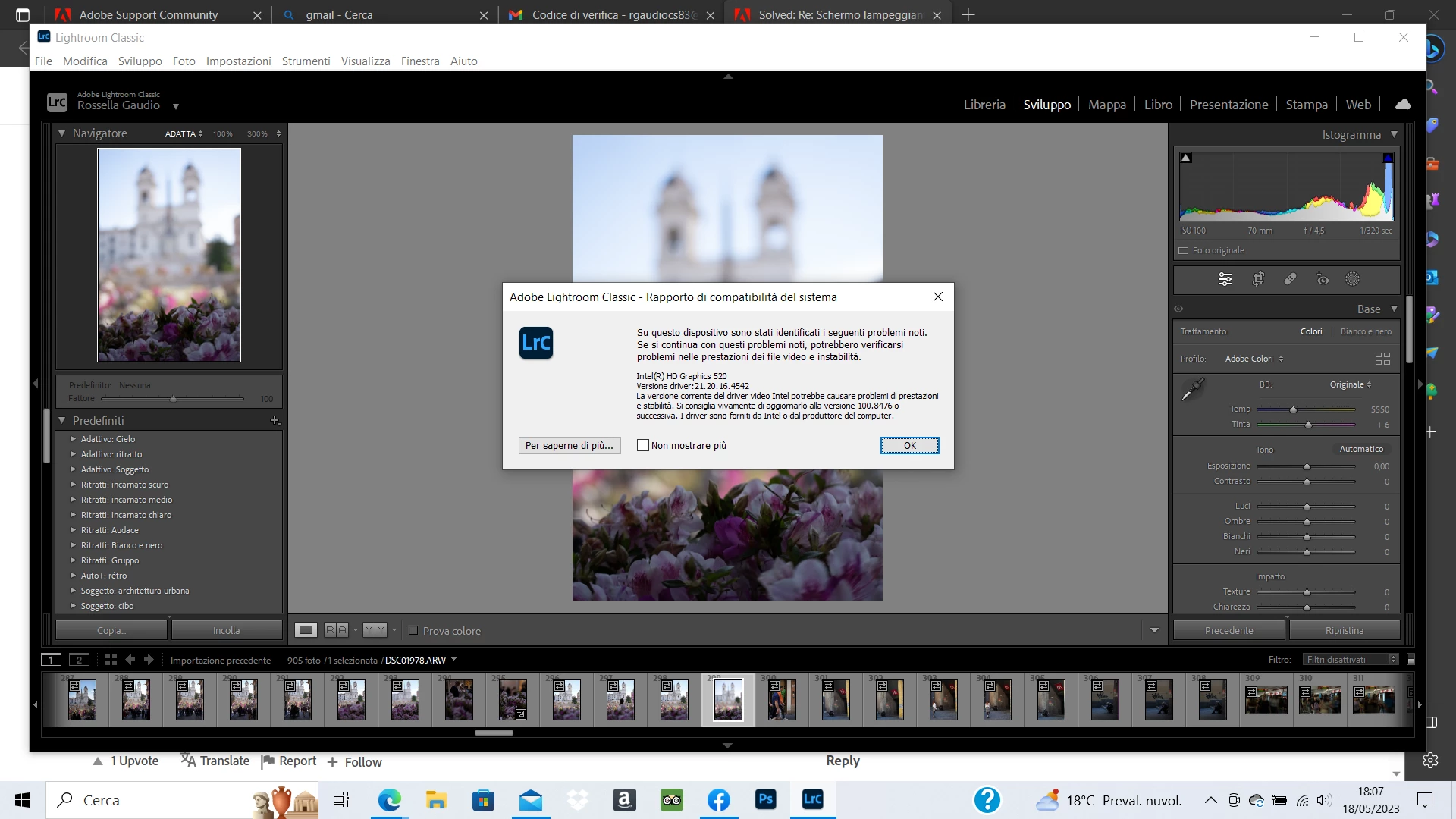The height and width of the screenshot is (819, 1456).
Task: Select the Crop overlay tool icon
Action: pos(1258,279)
